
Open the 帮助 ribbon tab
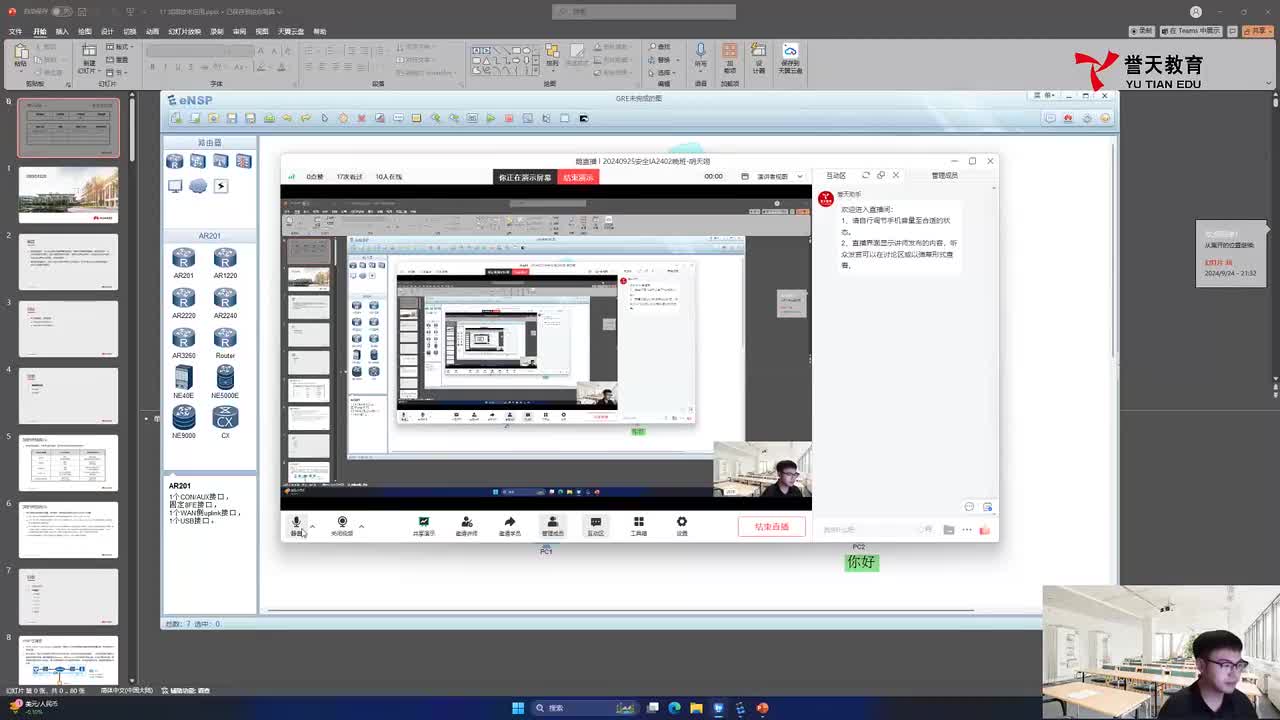[x=320, y=31]
